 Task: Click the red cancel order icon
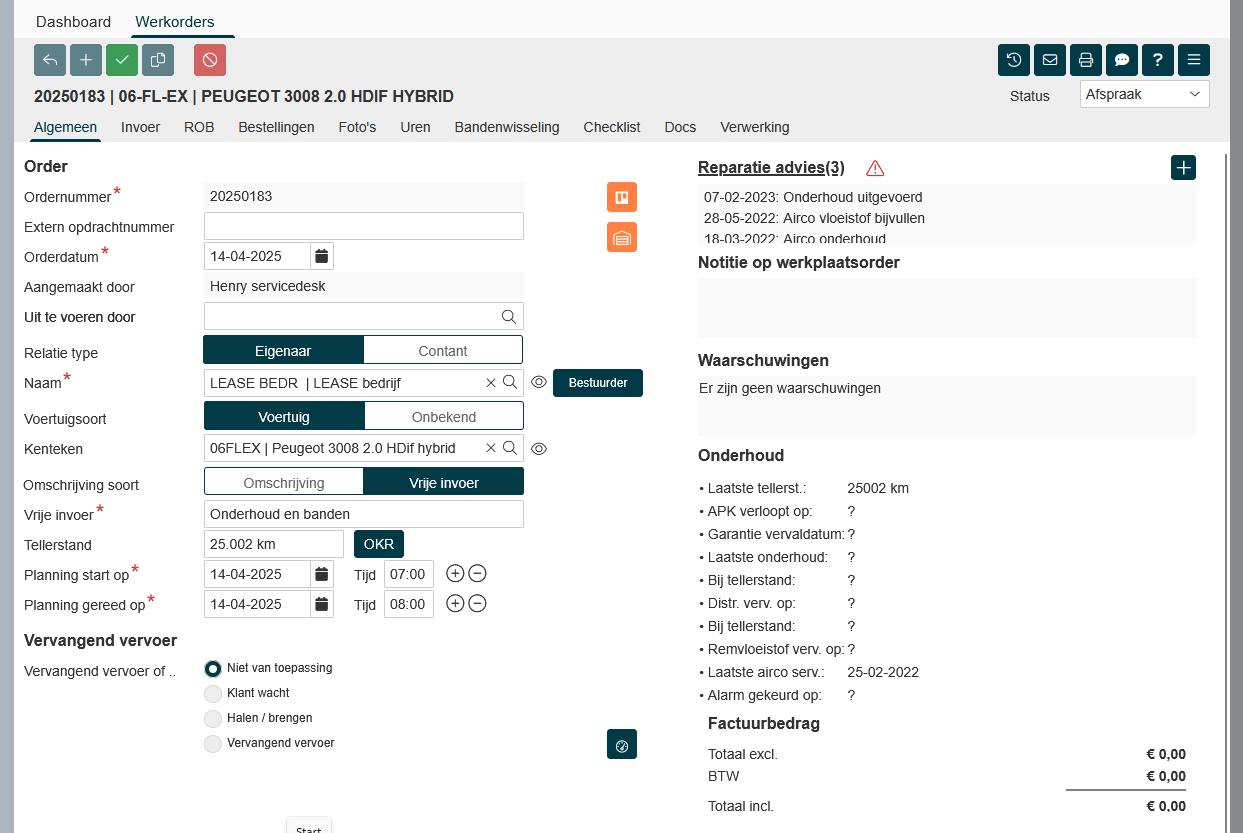210,60
